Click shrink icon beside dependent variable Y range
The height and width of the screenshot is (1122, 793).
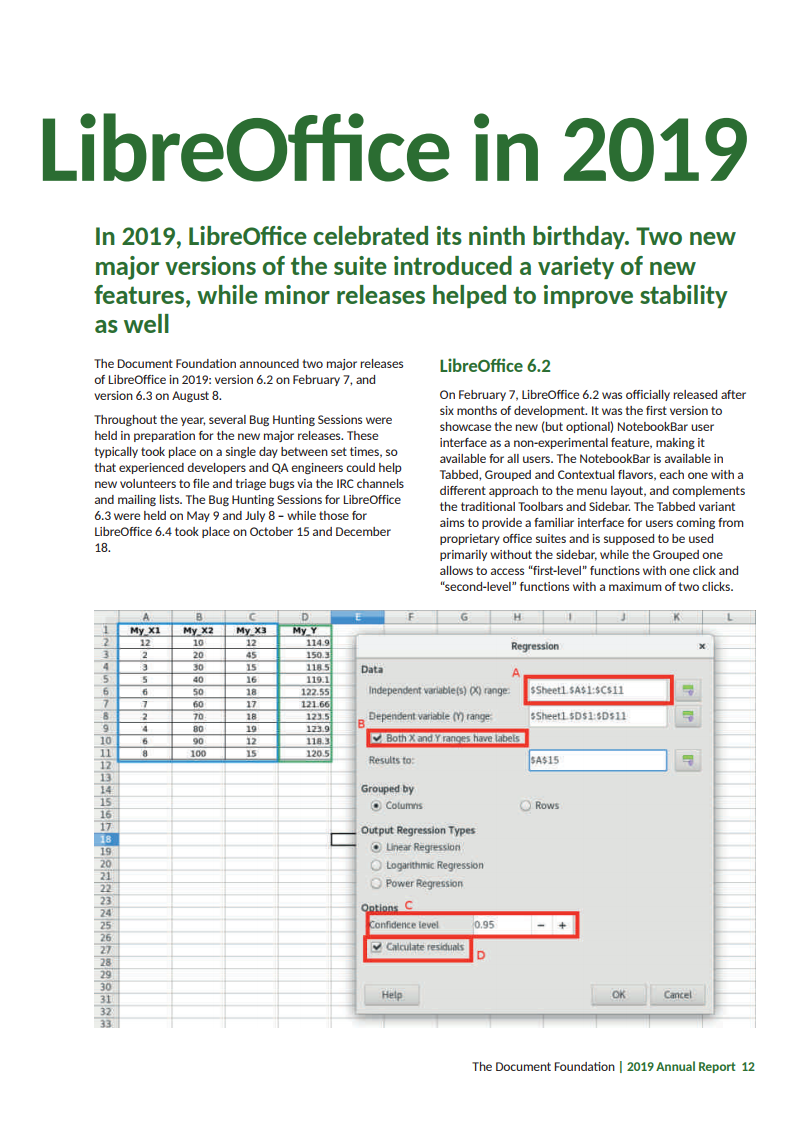(x=687, y=716)
